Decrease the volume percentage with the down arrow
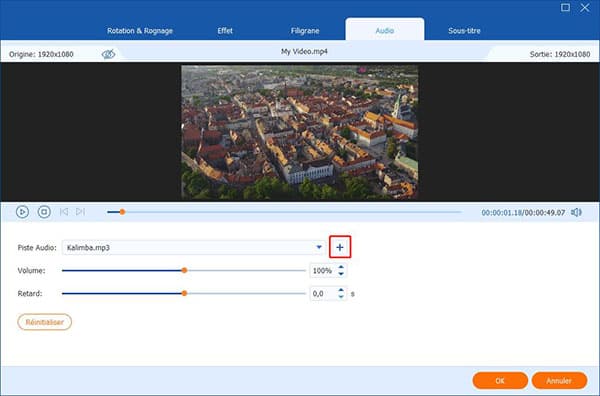Screen dimensions: 600x396 coord(341,274)
